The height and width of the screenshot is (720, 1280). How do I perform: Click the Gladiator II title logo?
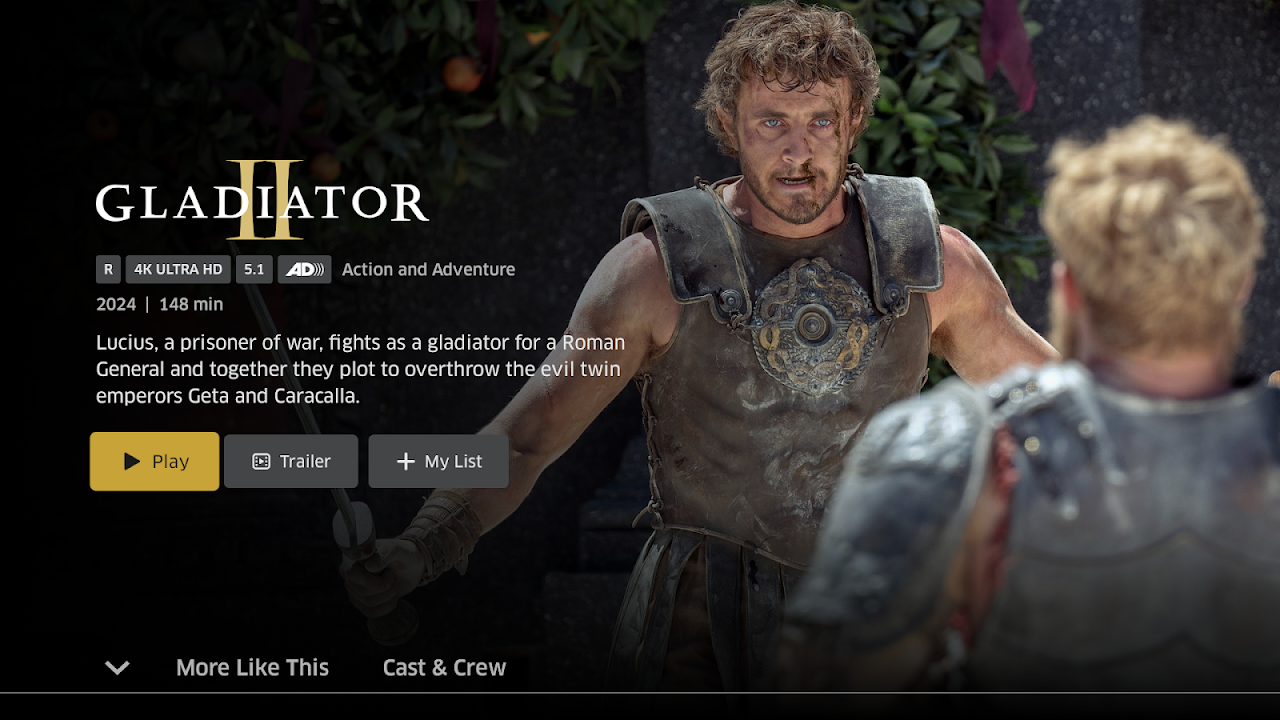pyautogui.click(x=262, y=200)
